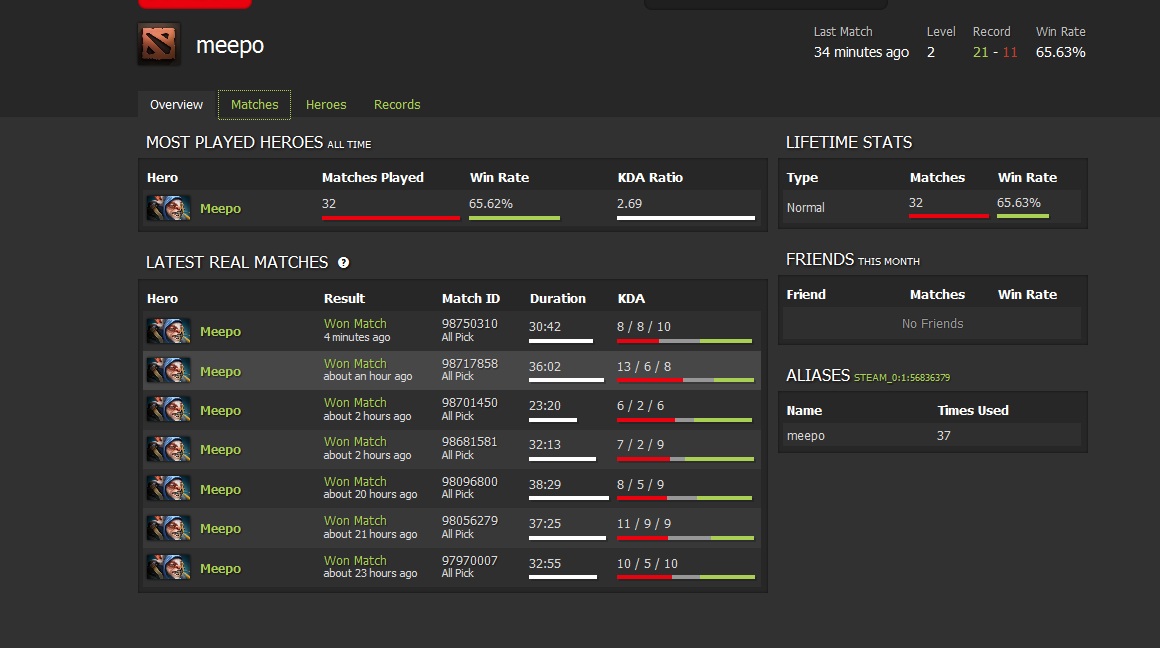Click Meepo portrait for match 98681581
Screen dimensions: 1160x648
169,449
